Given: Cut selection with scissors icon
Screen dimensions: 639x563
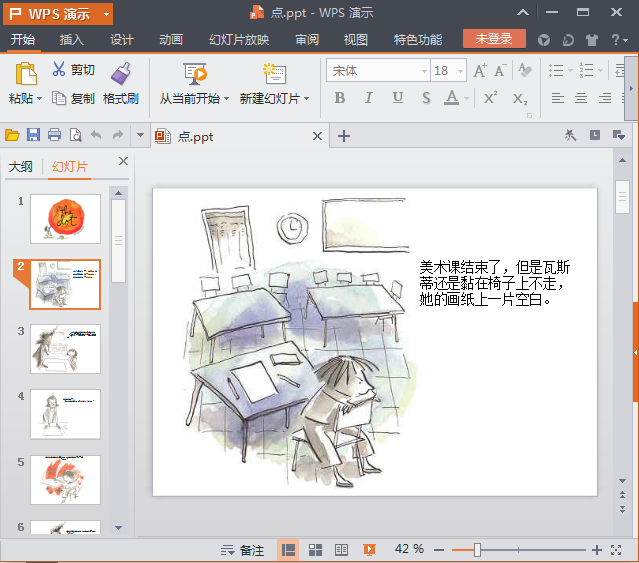Looking at the screenshot, I should pyautogui.click(x=59, y=69).
